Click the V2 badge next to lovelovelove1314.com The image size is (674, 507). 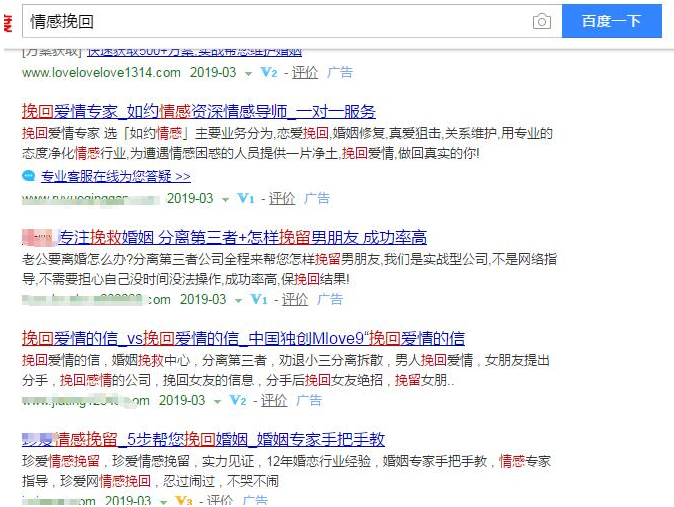click(269, 72)
